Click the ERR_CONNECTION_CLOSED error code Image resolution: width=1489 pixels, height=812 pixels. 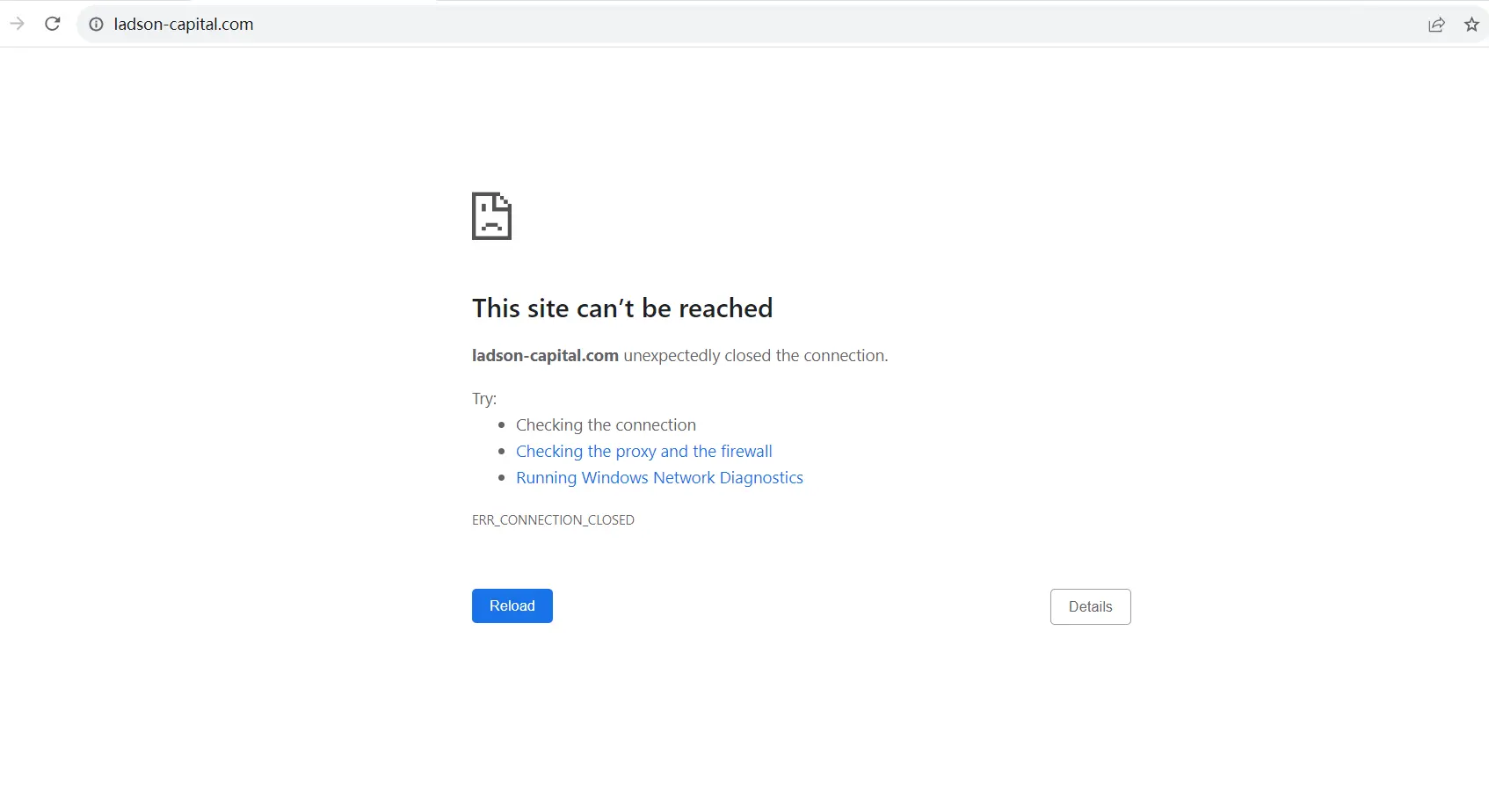[553, 520]
